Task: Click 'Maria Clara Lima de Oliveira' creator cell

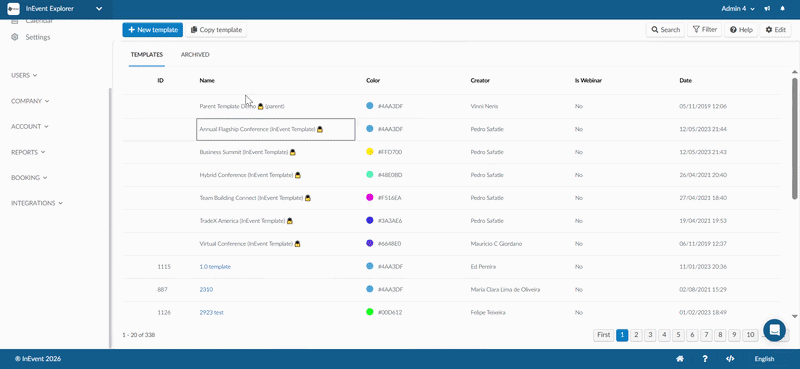Action: coord(505,289)
